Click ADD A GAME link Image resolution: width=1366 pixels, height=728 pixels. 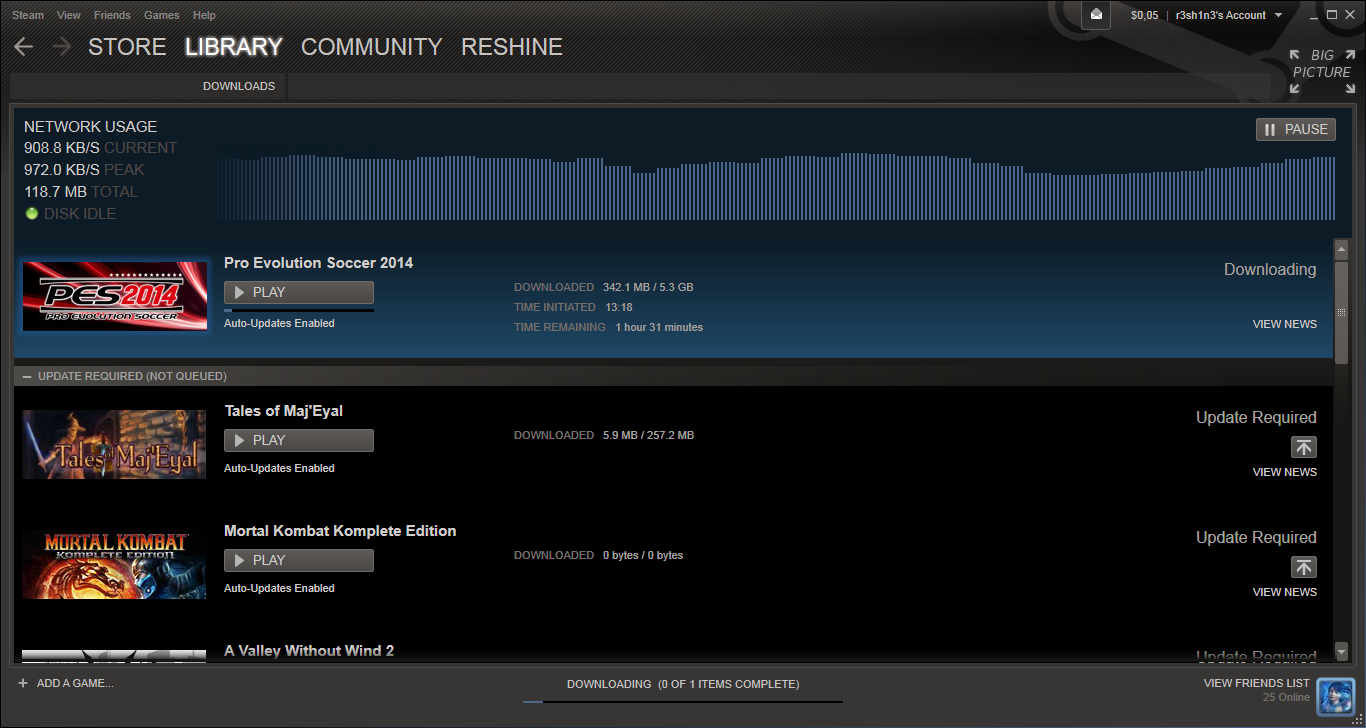coord(75,683)
